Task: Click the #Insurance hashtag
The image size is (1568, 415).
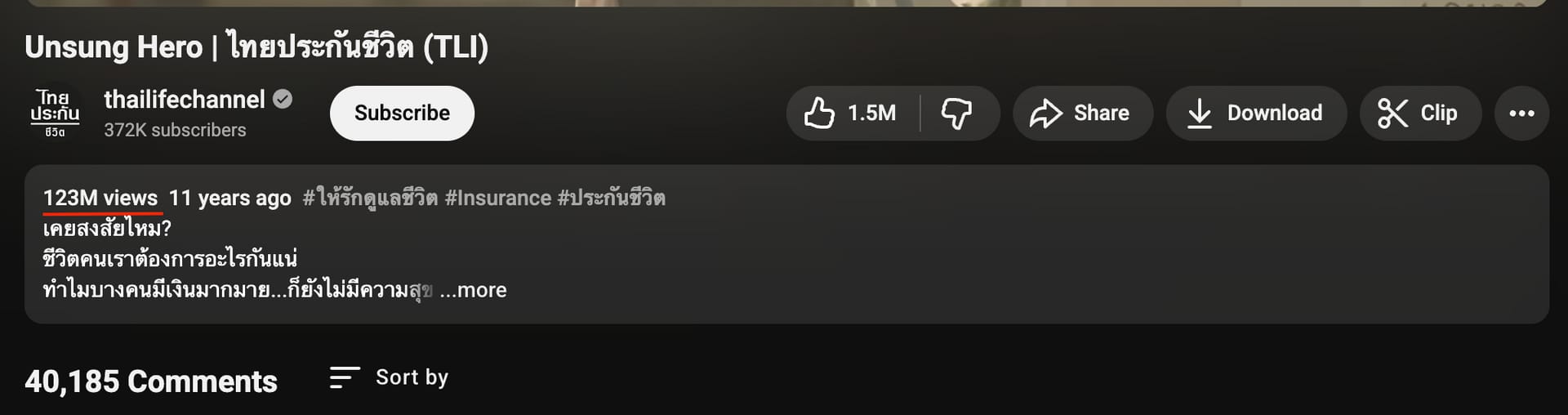Action: point(498,198)
